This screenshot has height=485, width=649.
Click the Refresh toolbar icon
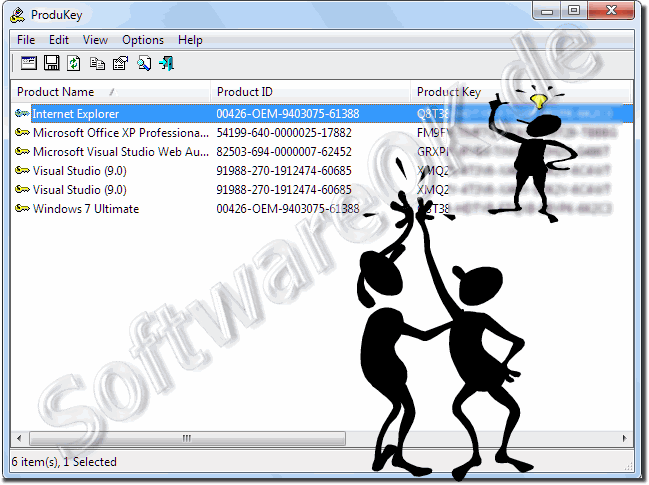74,63
